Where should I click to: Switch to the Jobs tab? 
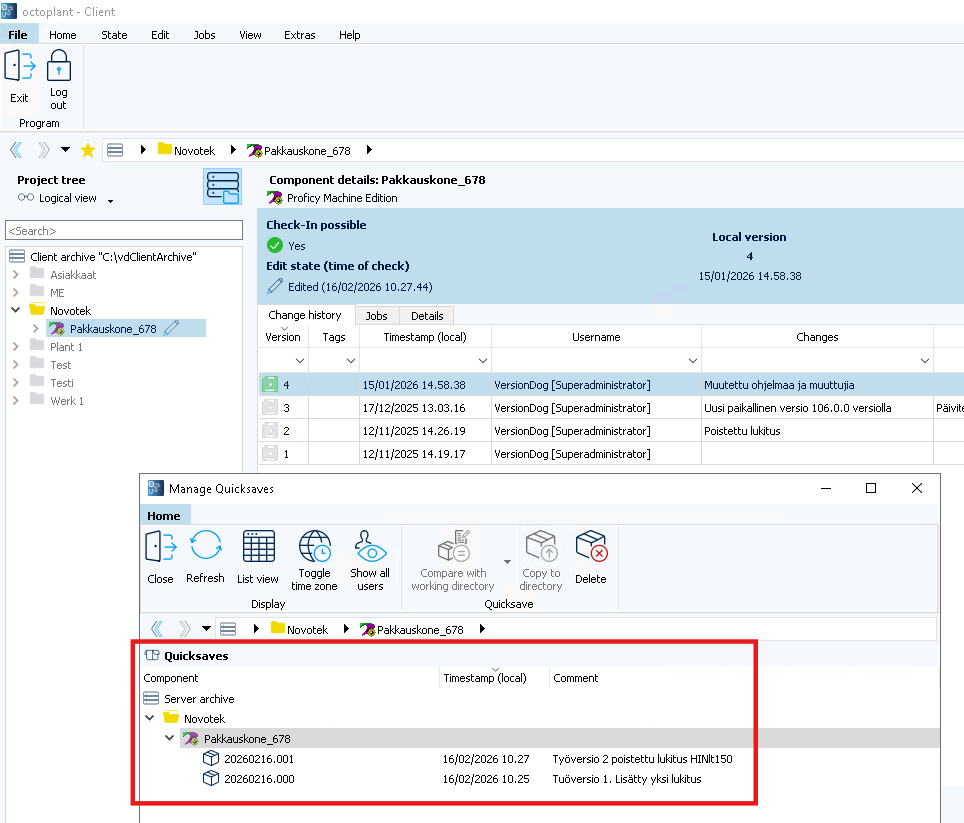376,316
